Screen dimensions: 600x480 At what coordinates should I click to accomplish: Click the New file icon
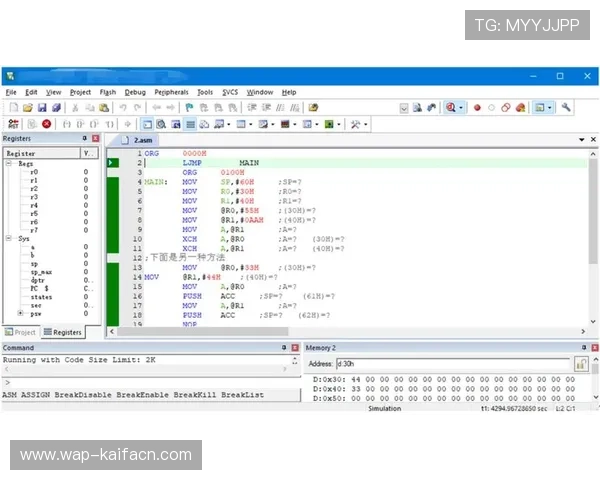pos(11,107)
